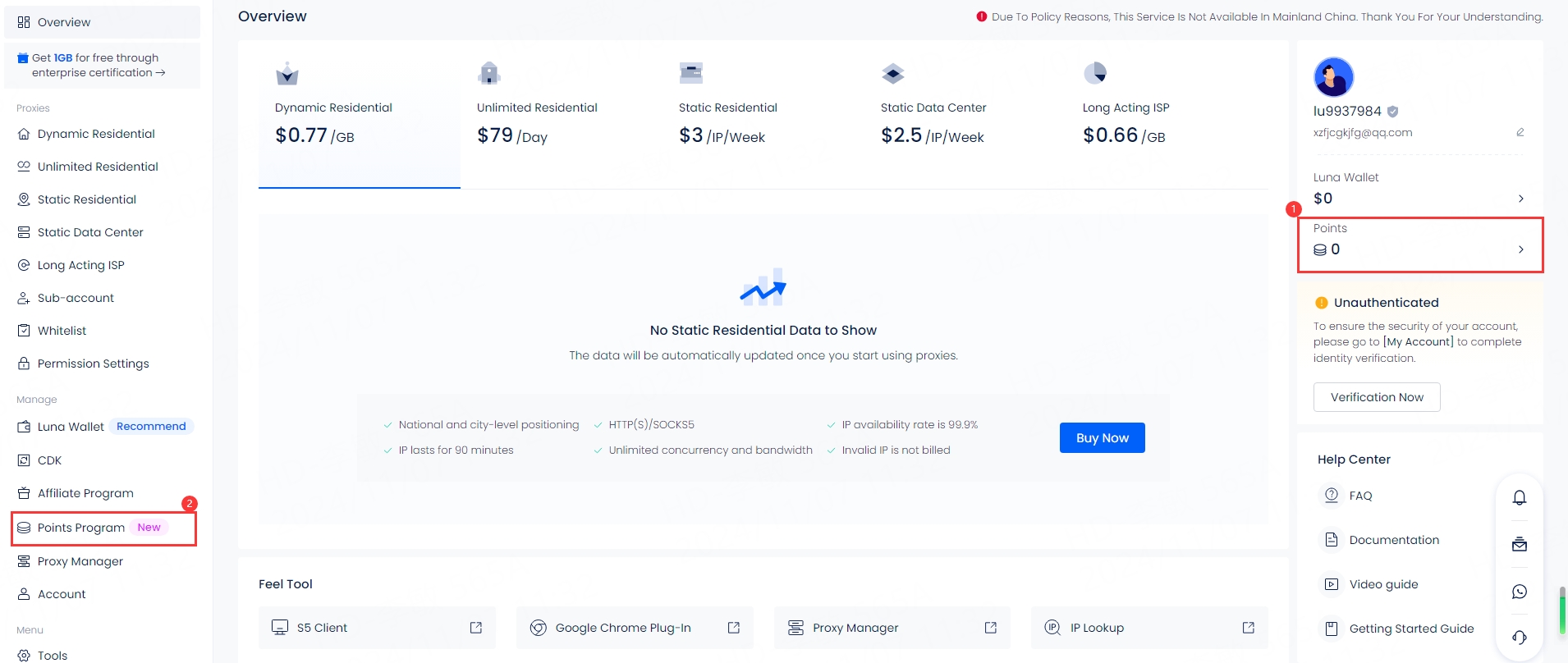The width and height of the screenshot is (1568, 663).
Task: Expand the Points balance chevron
Action: pos(1520,249)
